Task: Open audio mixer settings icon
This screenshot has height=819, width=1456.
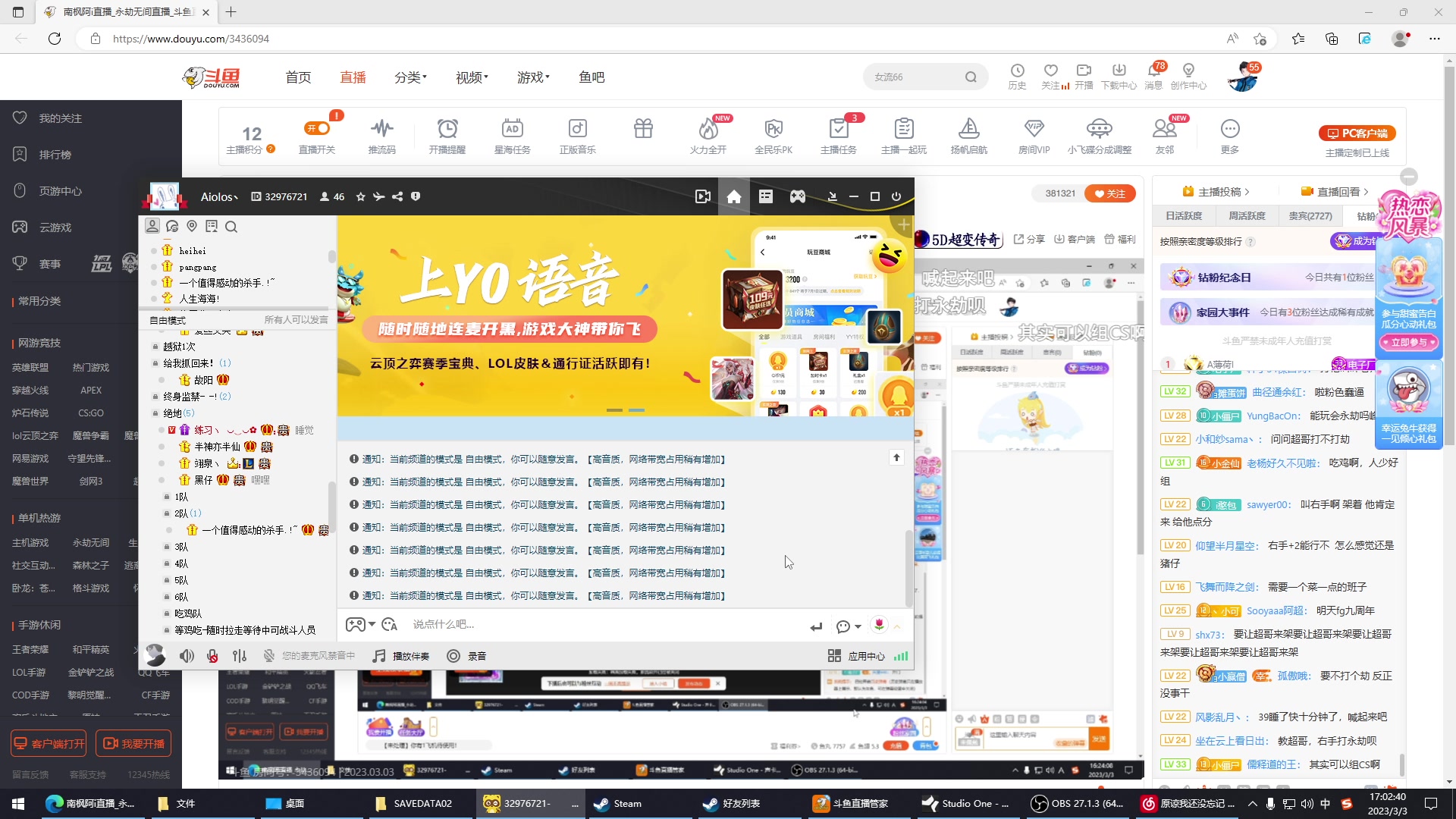Action: [240, 656]
